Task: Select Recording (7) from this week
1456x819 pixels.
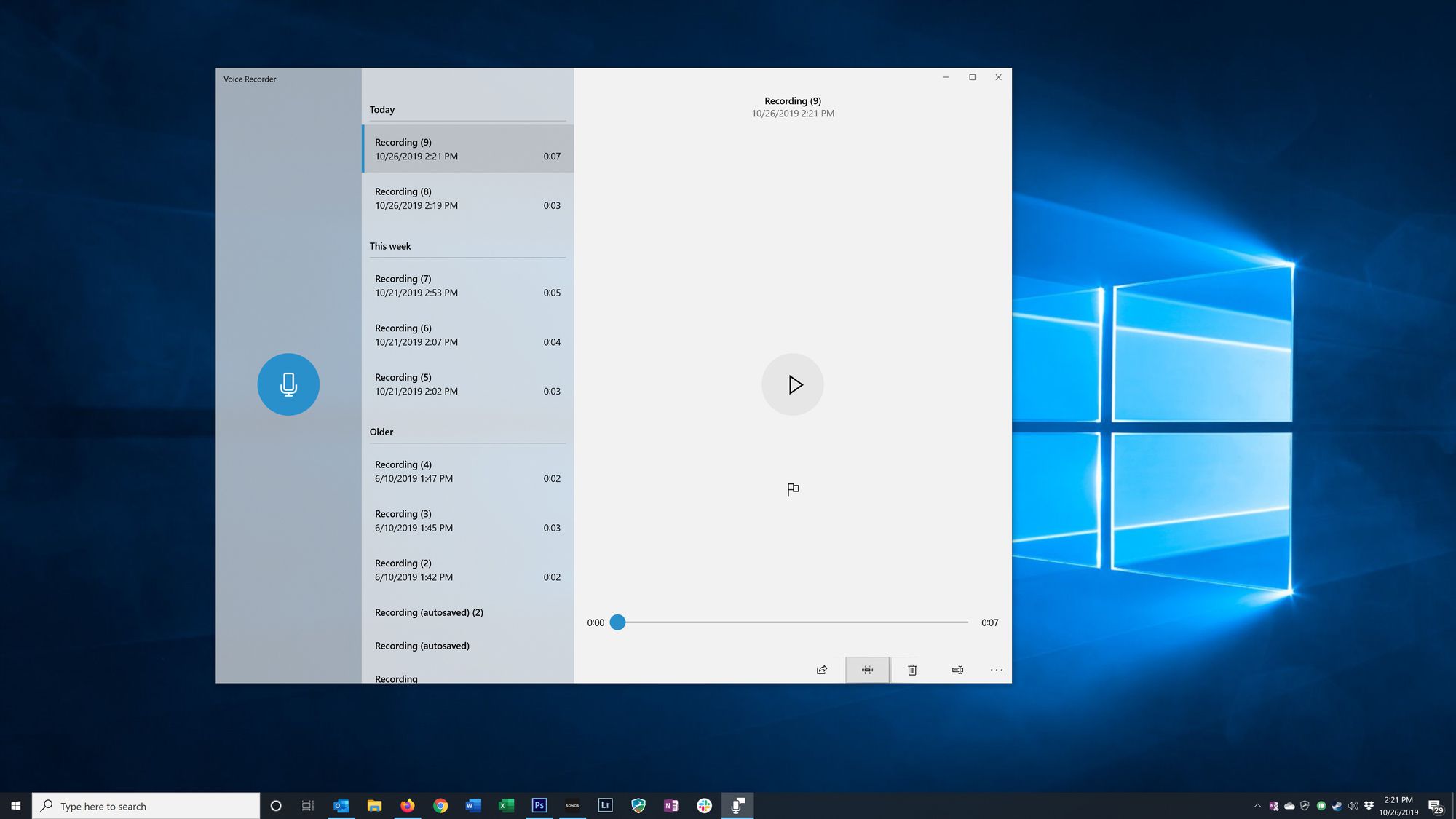Action: pos(468,285)
